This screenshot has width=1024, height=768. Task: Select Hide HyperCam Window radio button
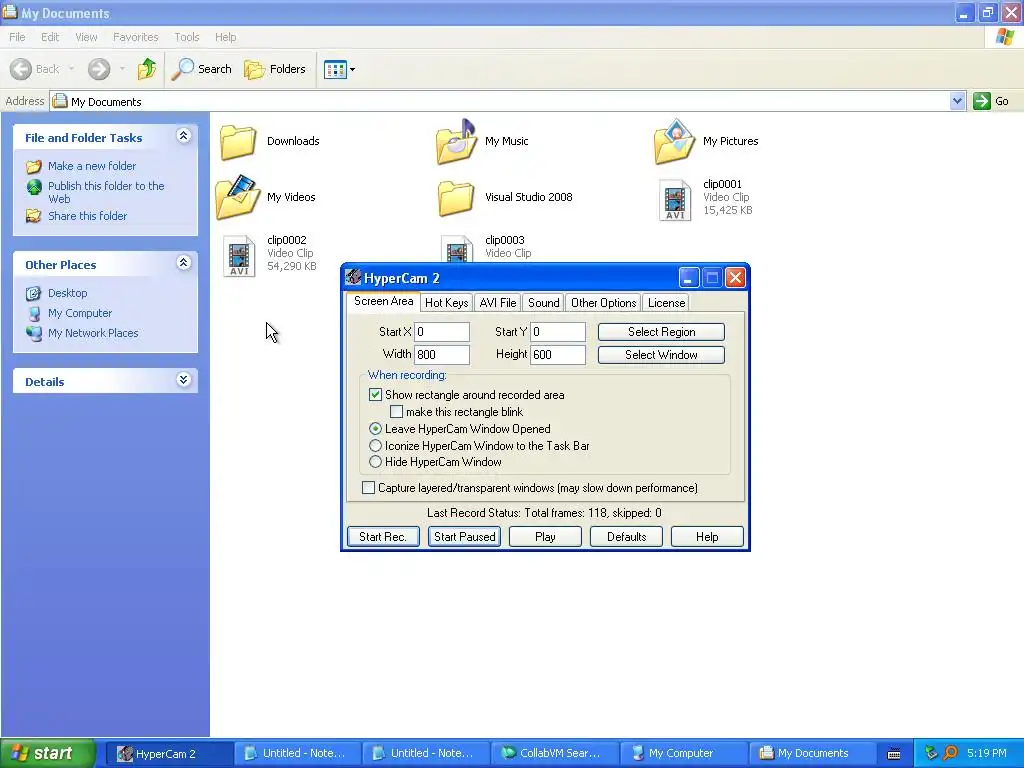[375, 462]
